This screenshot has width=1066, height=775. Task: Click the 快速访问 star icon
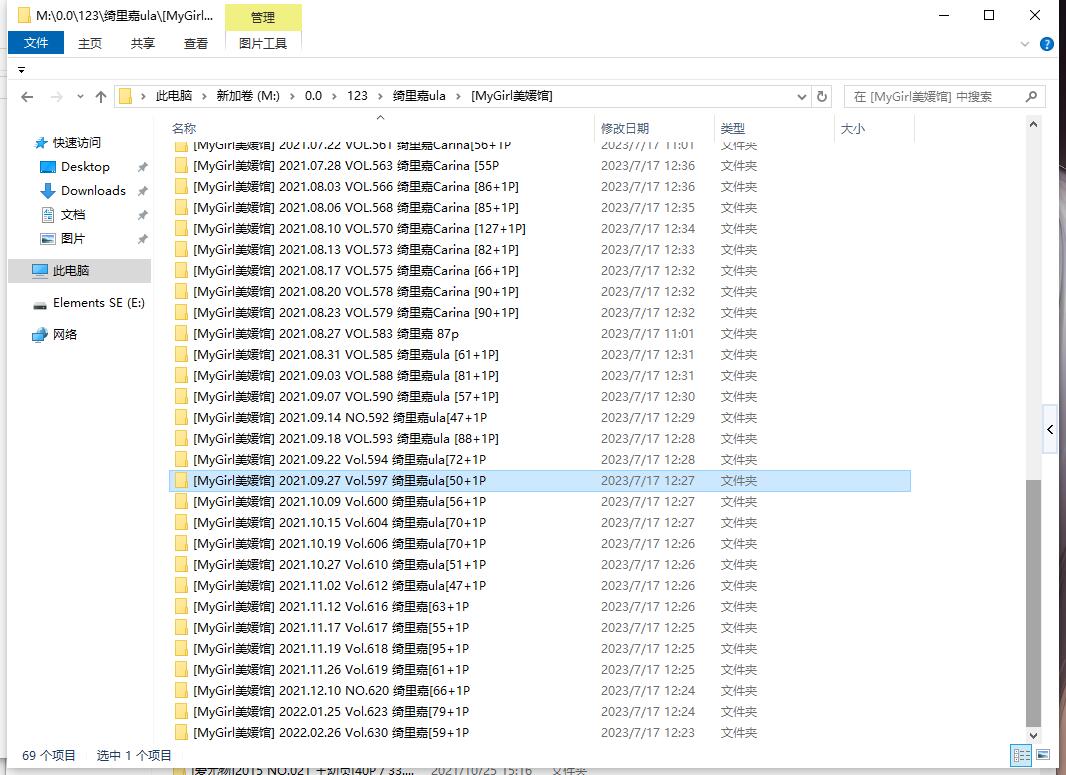41,143
